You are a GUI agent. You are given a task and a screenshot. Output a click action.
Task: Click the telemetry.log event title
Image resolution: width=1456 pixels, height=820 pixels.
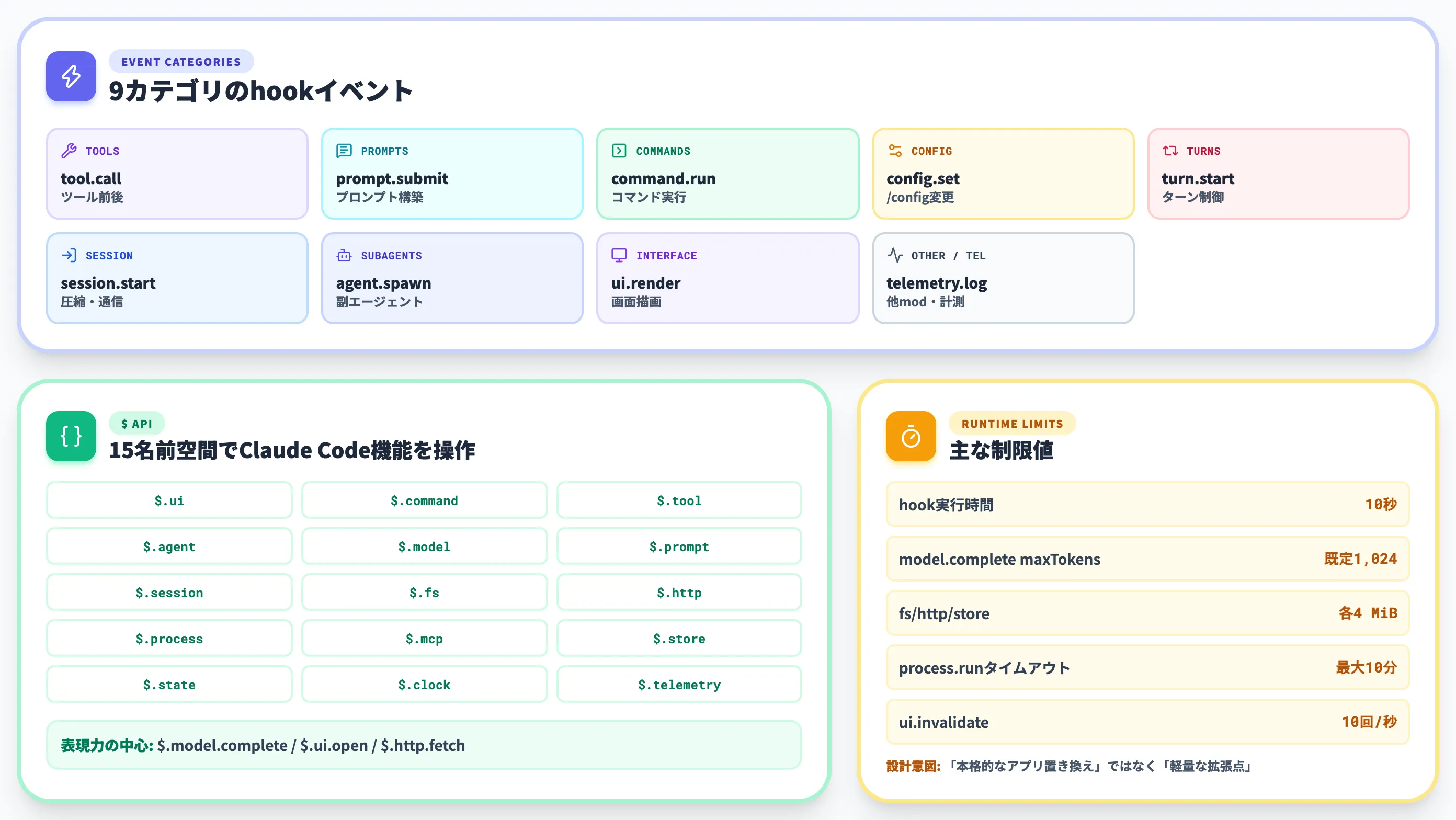[x=937, y=283]
